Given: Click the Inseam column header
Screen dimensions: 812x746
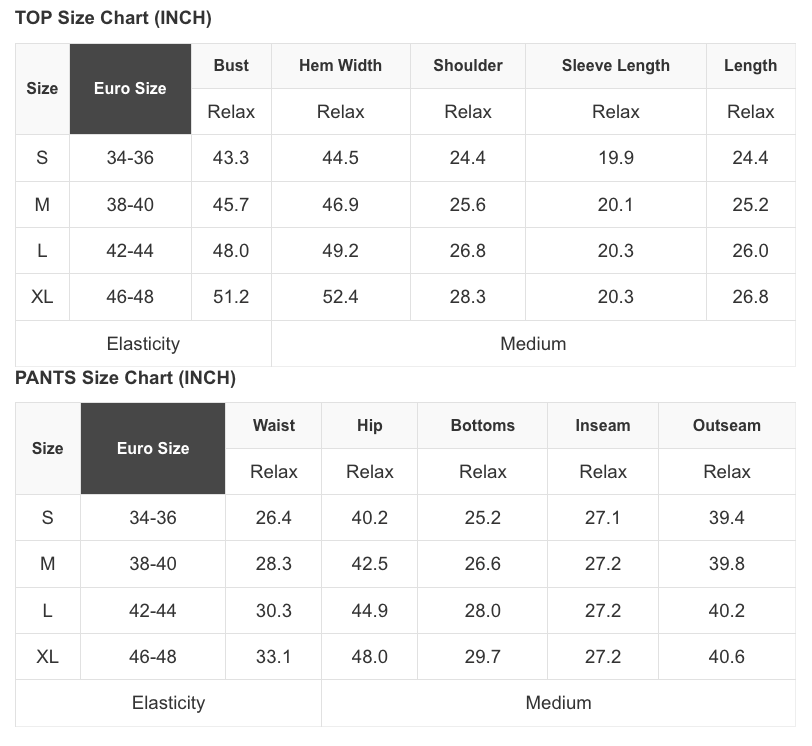Looking at the screenshot, I should coord(603,426).
